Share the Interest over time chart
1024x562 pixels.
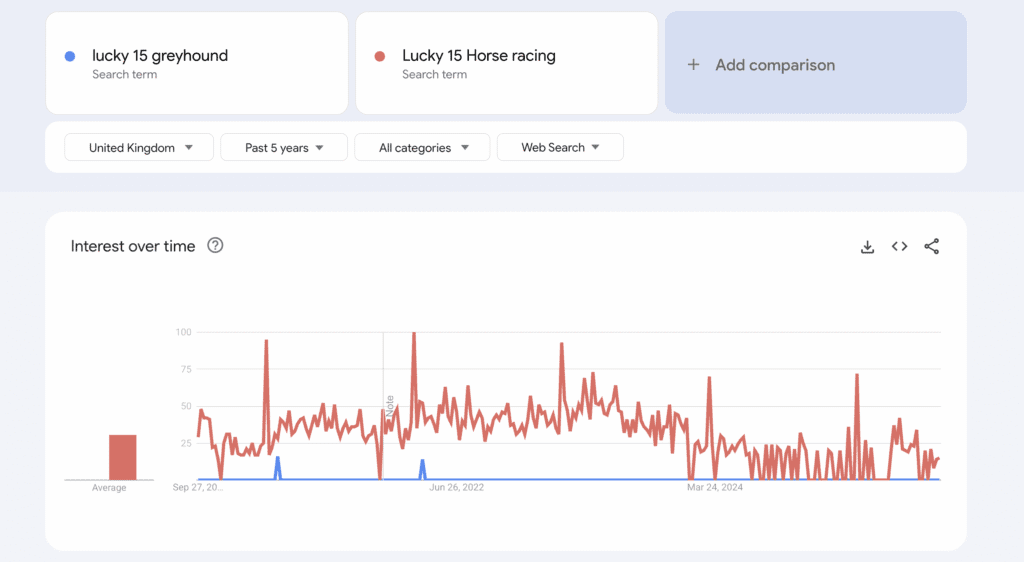[931, 247]
